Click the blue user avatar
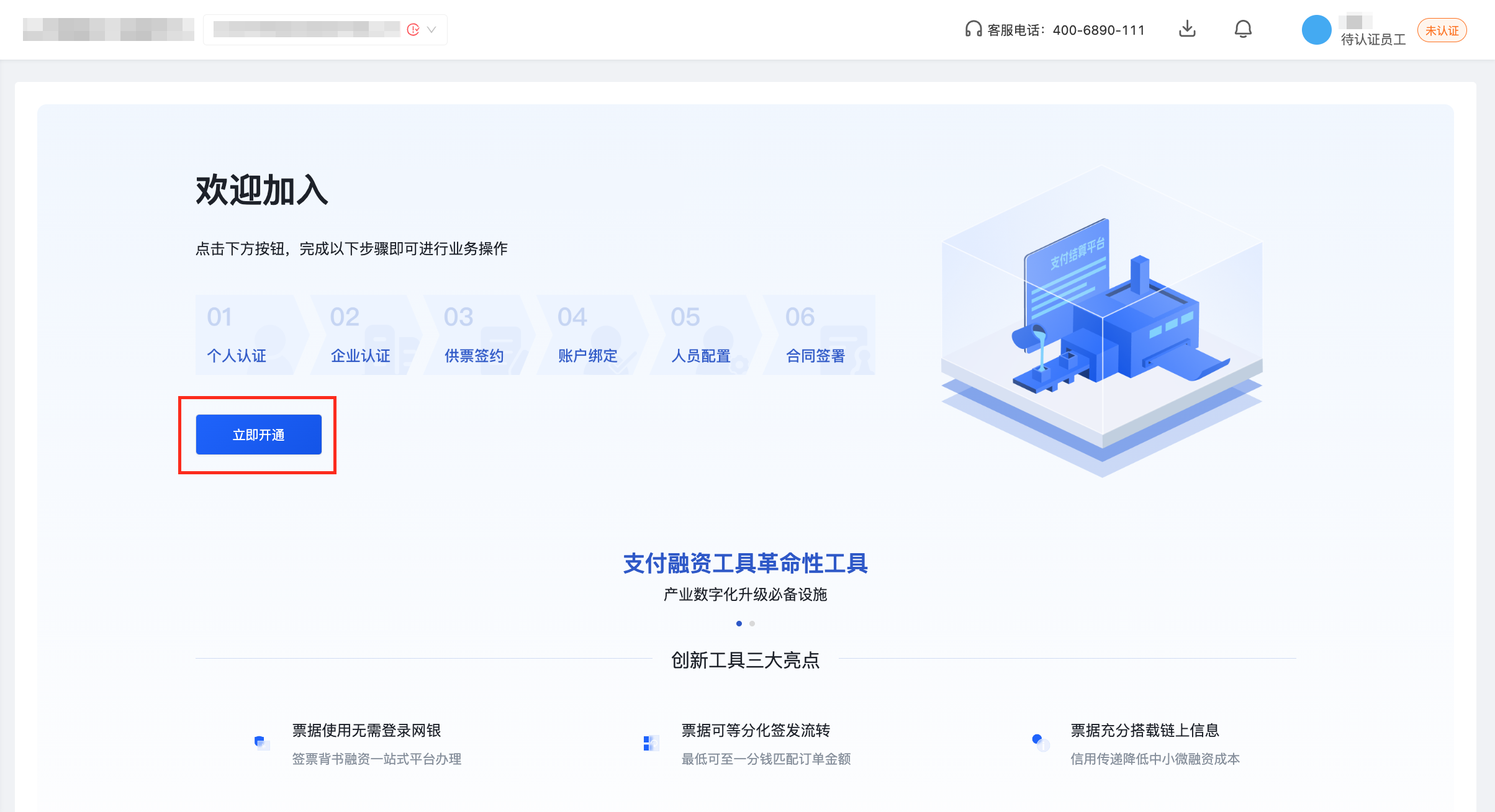This screenshot has height=812, width=1495. coord(1316,30)
